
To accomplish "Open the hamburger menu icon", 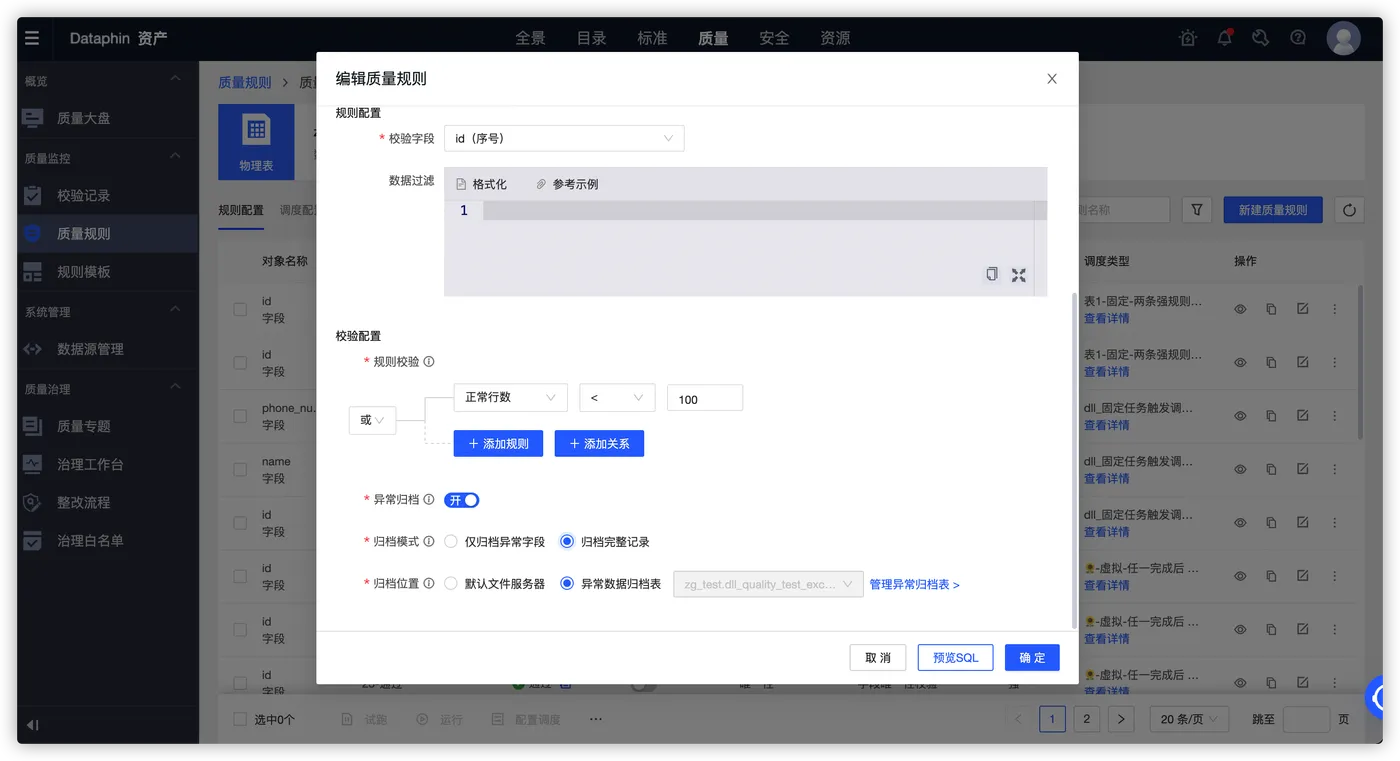I will tap(32, 38).
